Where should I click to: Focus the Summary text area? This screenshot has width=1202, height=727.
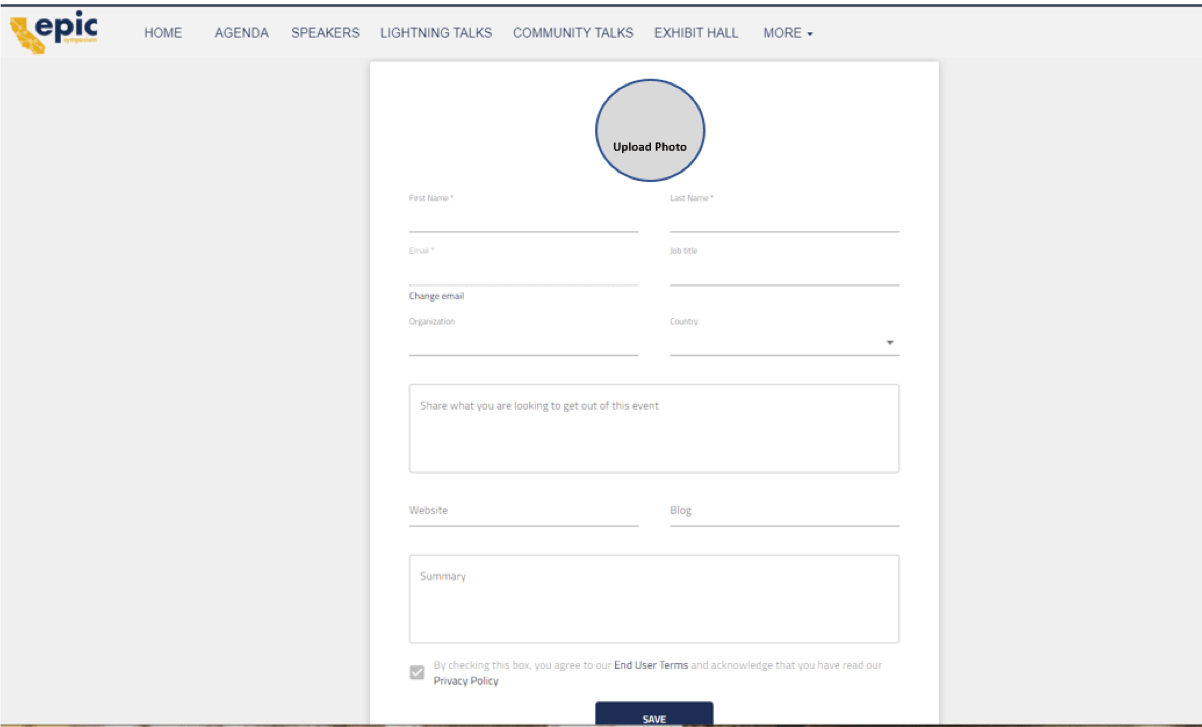pyautogui.click(x=654, y=599)
